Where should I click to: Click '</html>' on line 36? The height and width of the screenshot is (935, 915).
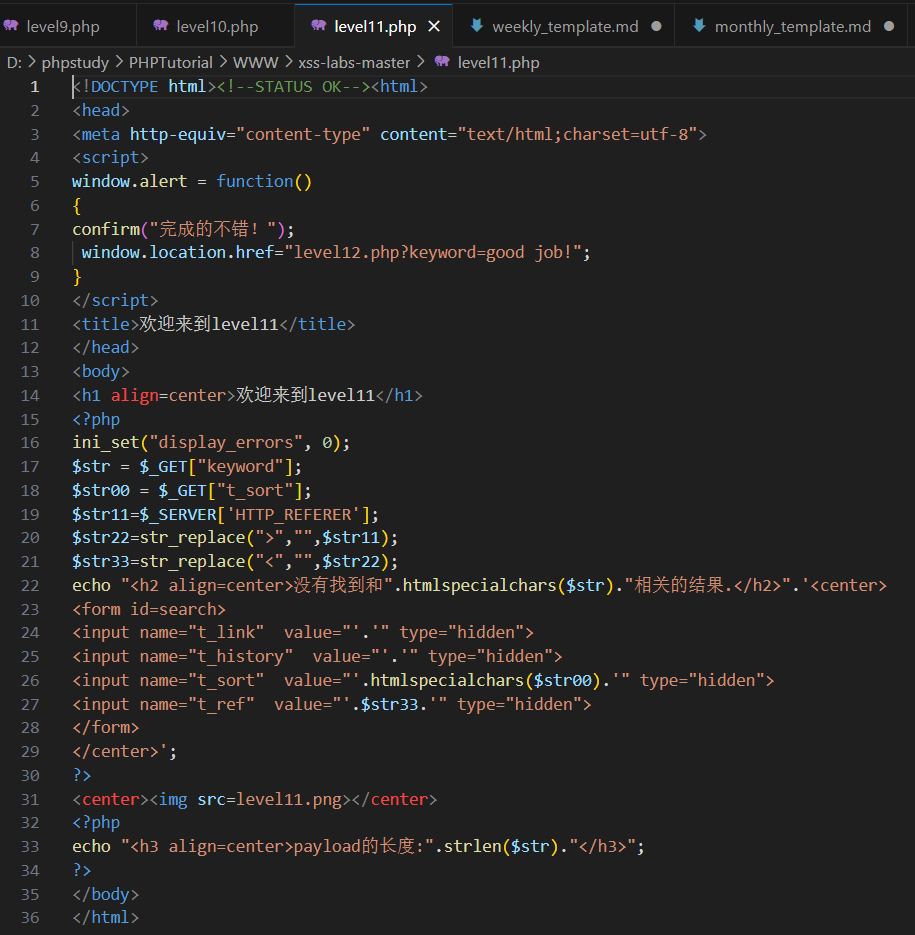click(106, 917)
